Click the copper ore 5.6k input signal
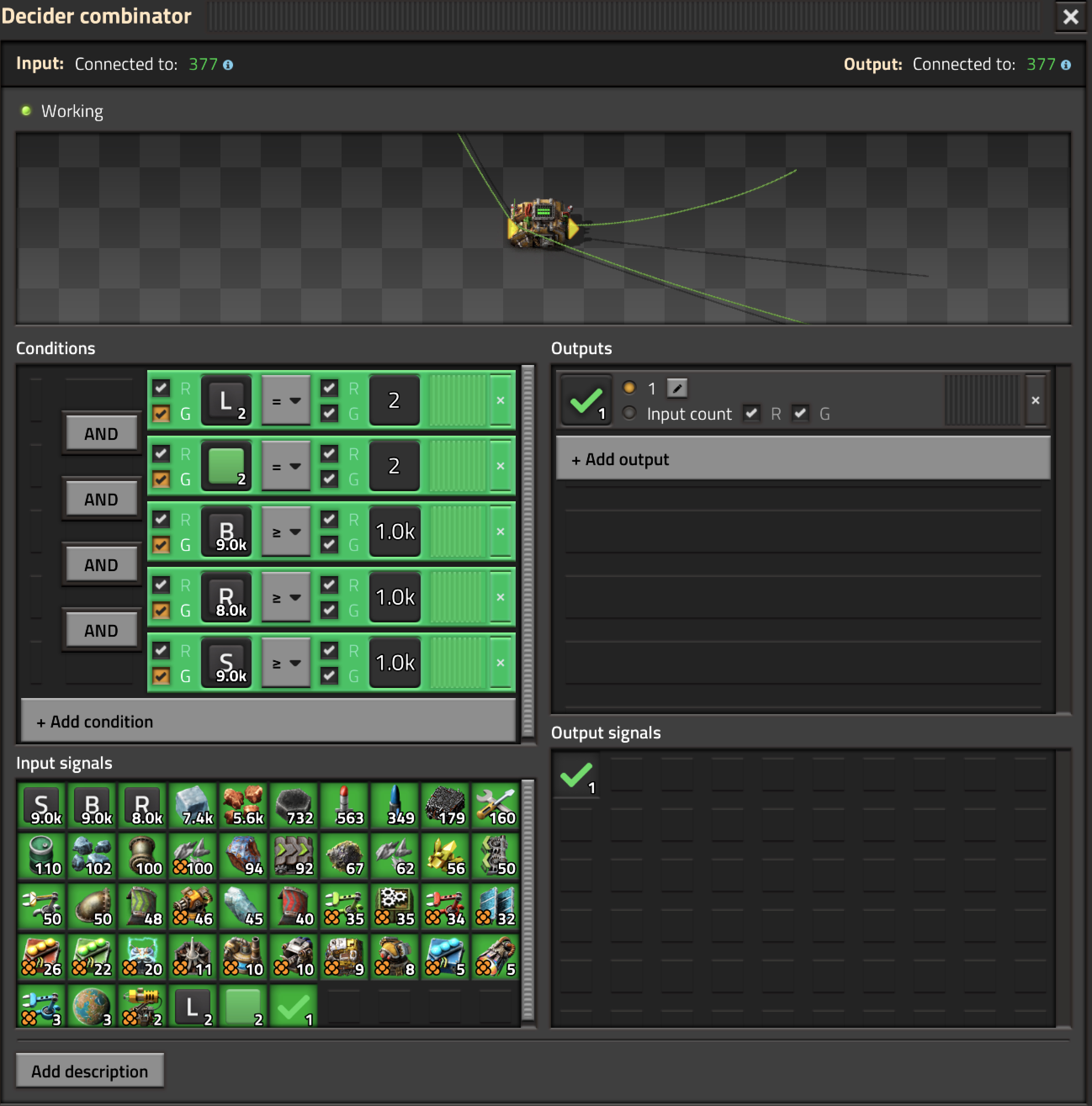 tap(244, 807)
